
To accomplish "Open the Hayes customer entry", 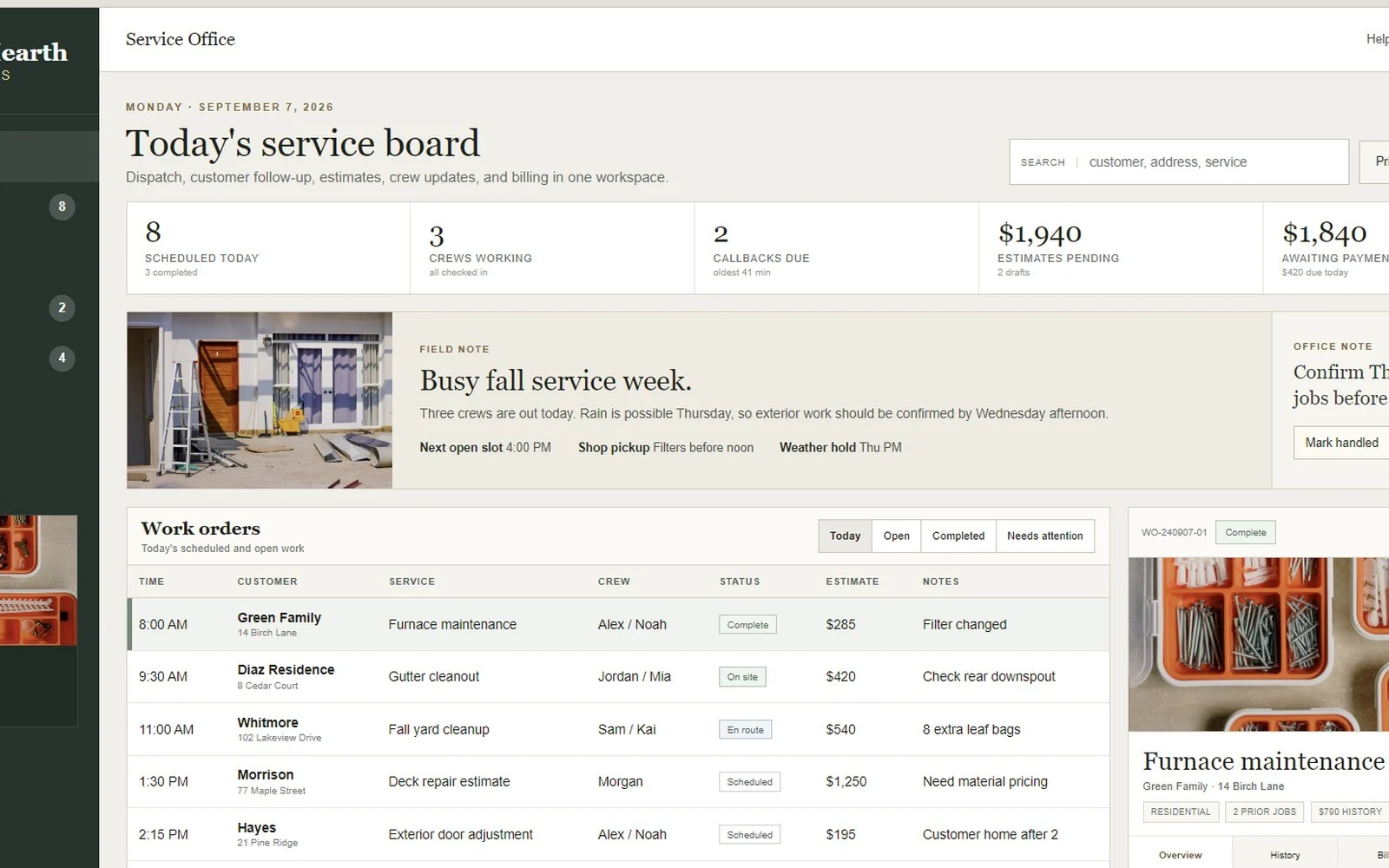I will pos(256,827).
